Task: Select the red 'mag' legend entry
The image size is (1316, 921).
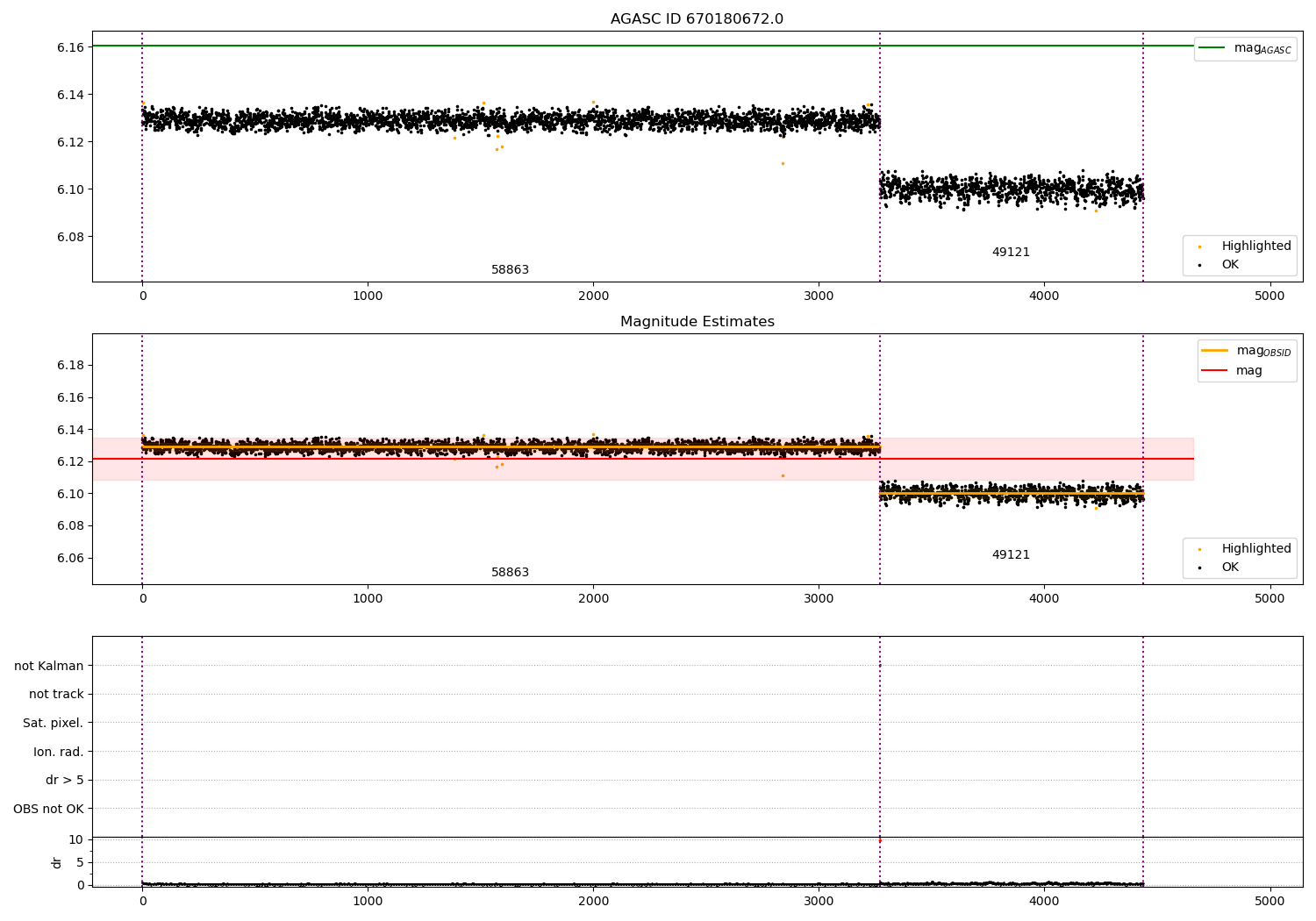Action: pos(1232,371)
